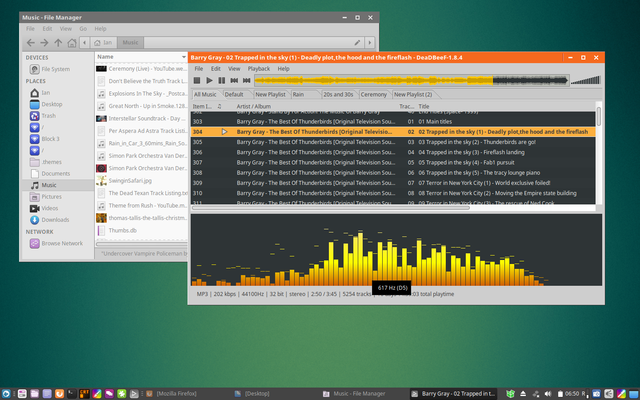Select track 03 Trapped in the sky (2)

[x=393, y=142]
